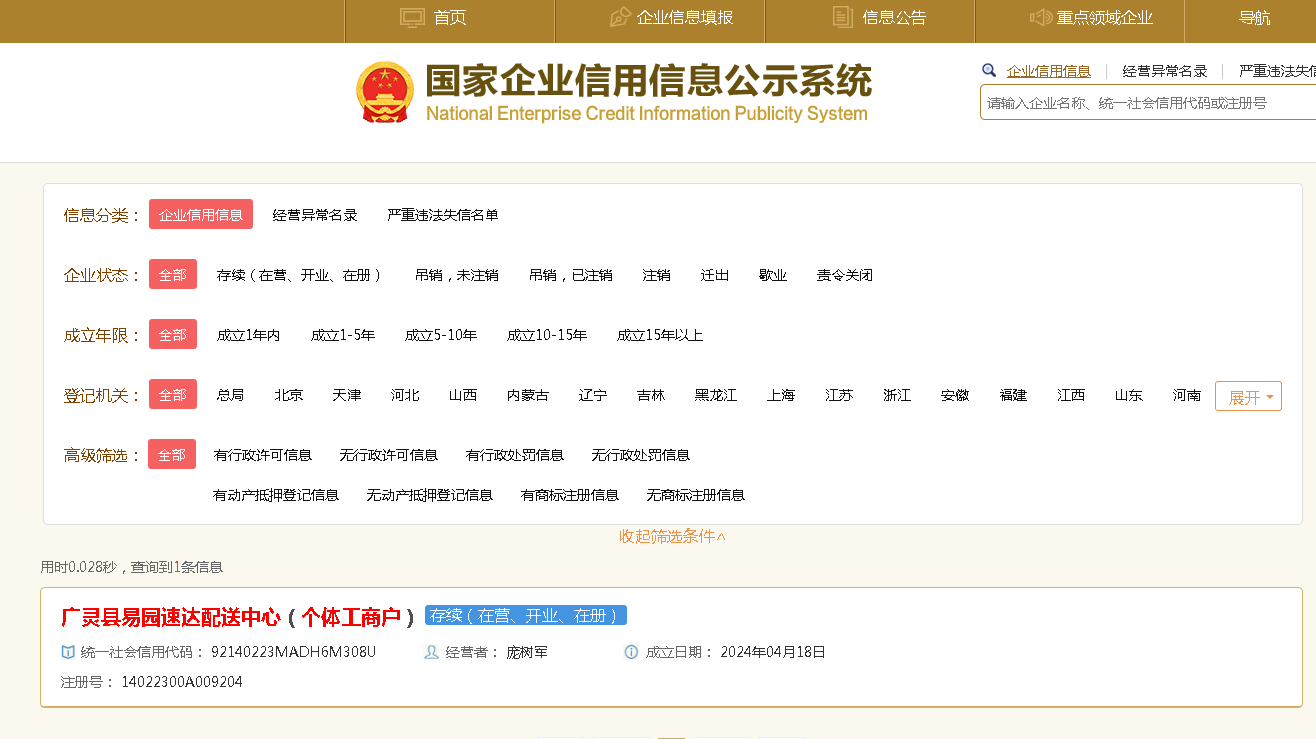Expand the 展开 registration authority list
The image size is (1316, 739).
click(1248, 396)
